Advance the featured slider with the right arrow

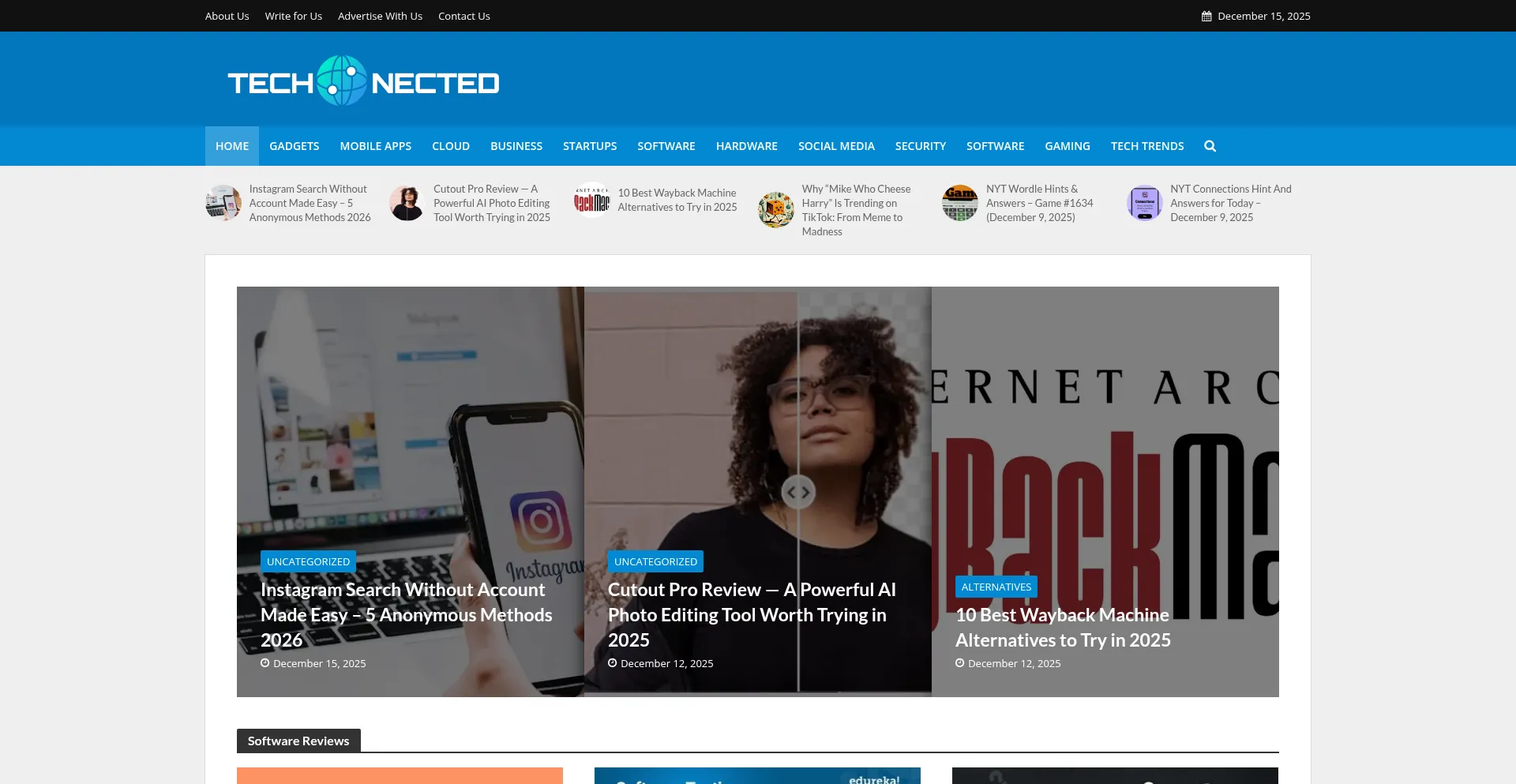pyautogui.click(x=806, y=491)
